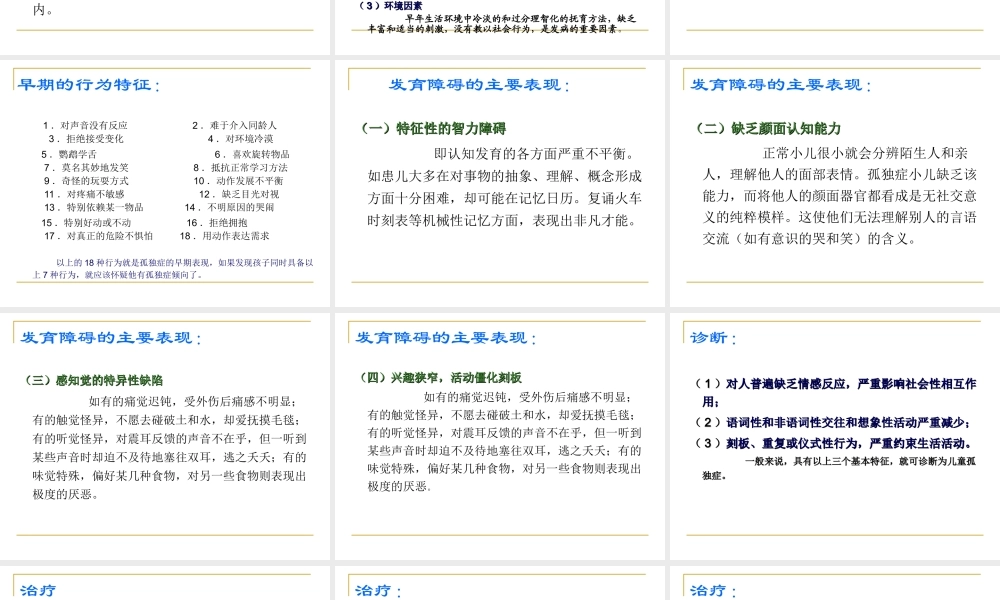Click the blue summary note about 18种行为
The height and width of the screenshot is (600, 1000).
(x=165, y=267)
